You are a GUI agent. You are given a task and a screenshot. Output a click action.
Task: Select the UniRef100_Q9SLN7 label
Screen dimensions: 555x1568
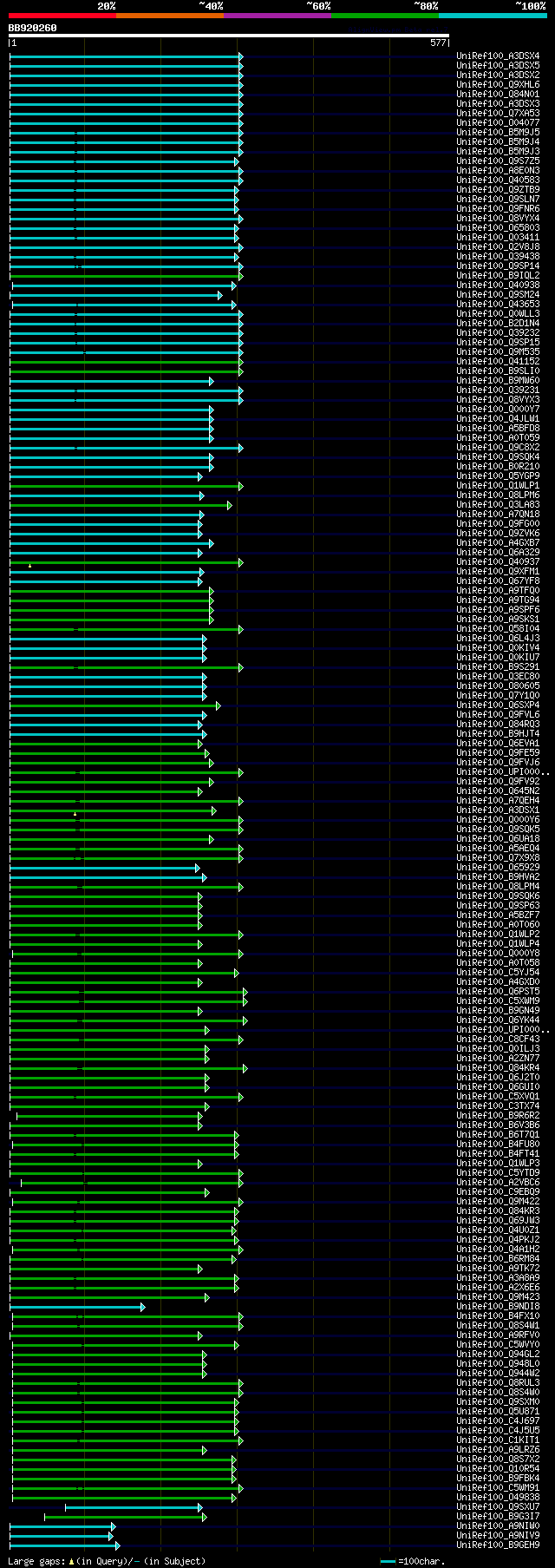pos(498,200)
